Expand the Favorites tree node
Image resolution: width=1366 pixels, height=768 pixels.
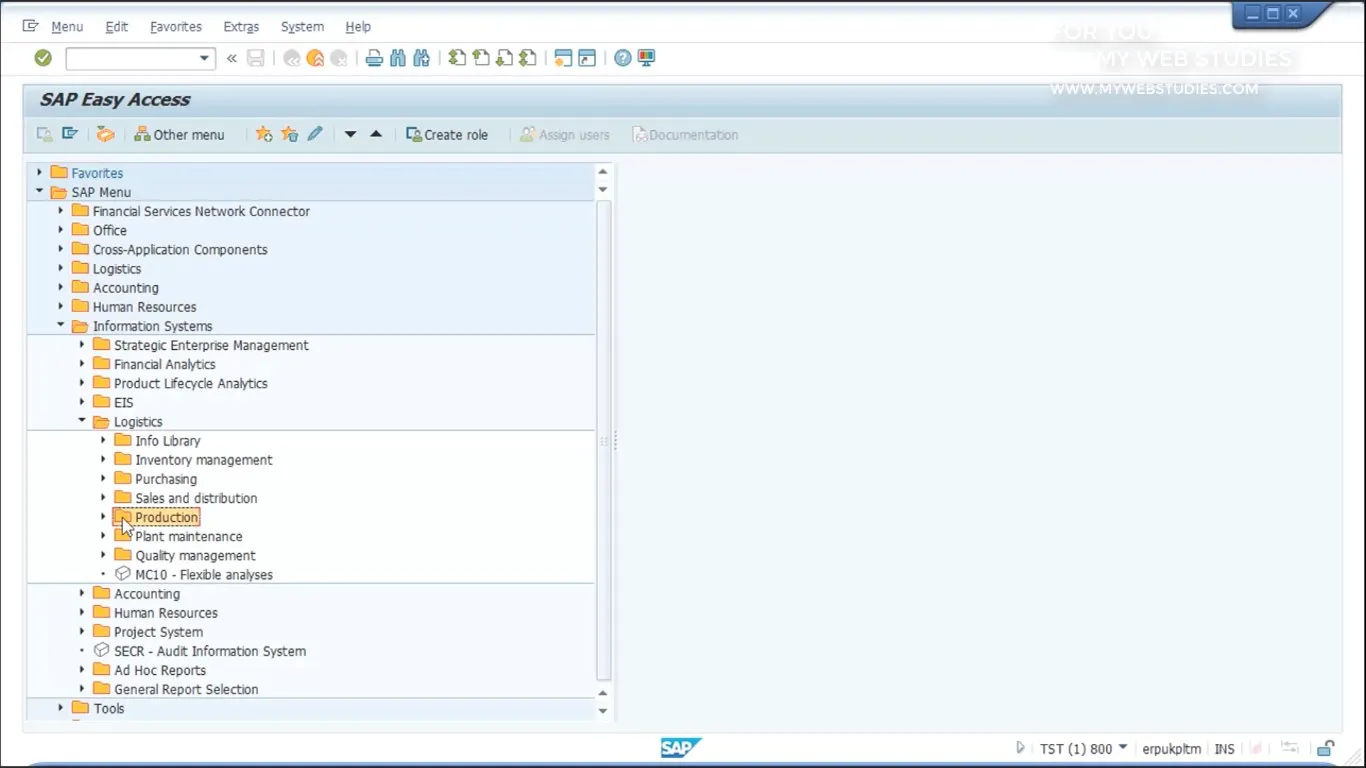(x=40, y=173)
